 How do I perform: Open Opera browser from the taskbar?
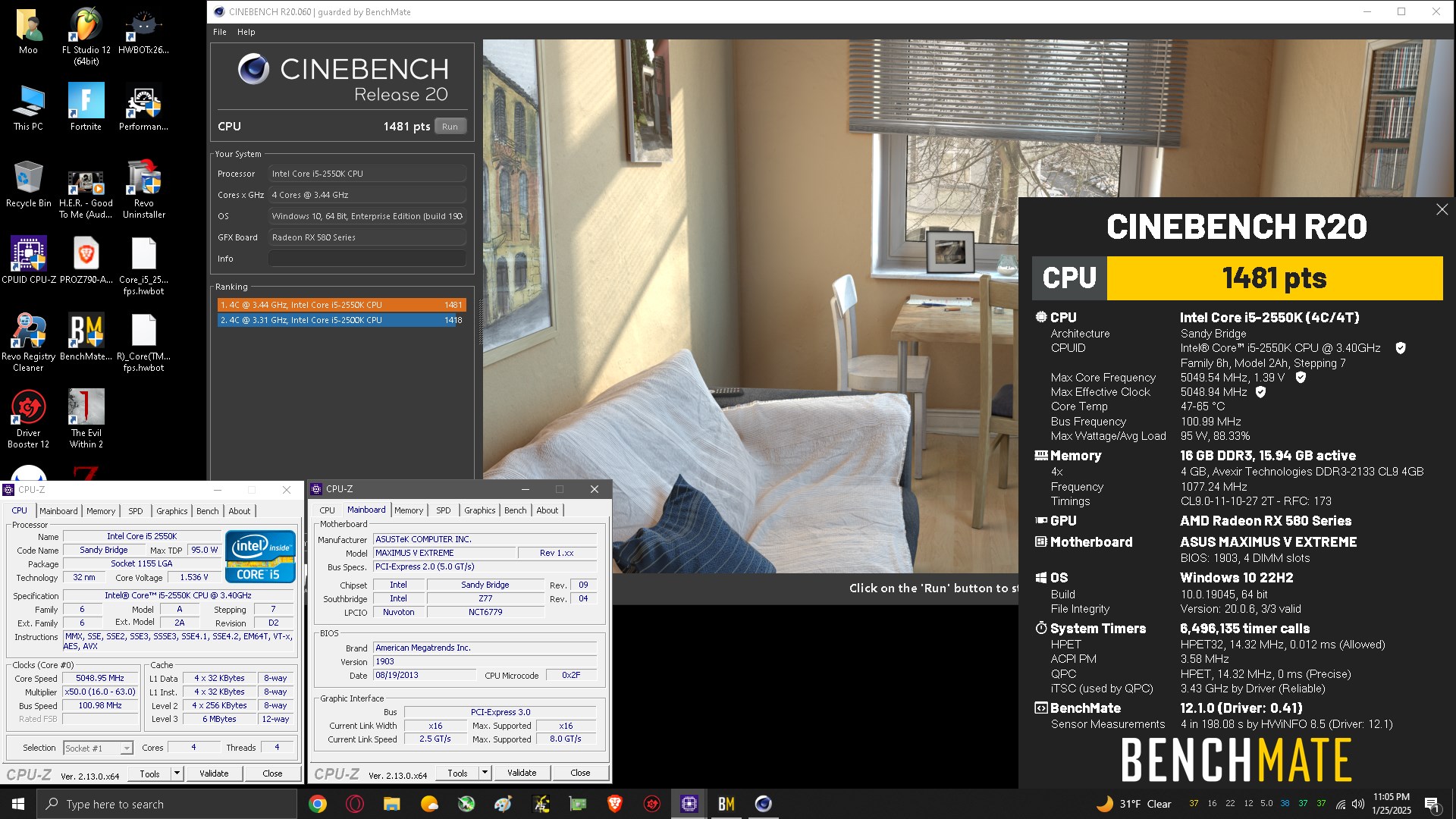(354, 804)
